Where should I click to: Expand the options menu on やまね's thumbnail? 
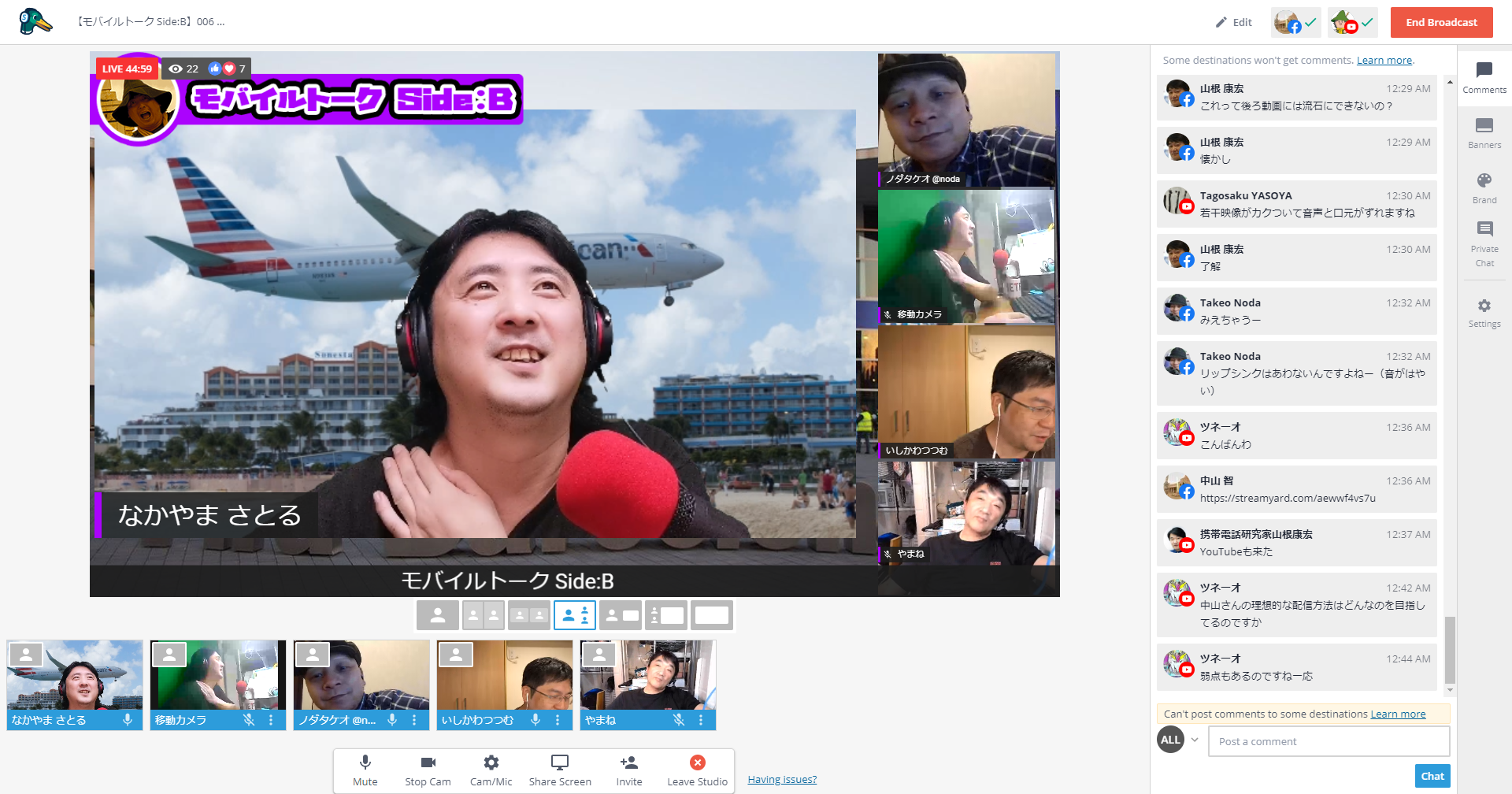[701, 720]
